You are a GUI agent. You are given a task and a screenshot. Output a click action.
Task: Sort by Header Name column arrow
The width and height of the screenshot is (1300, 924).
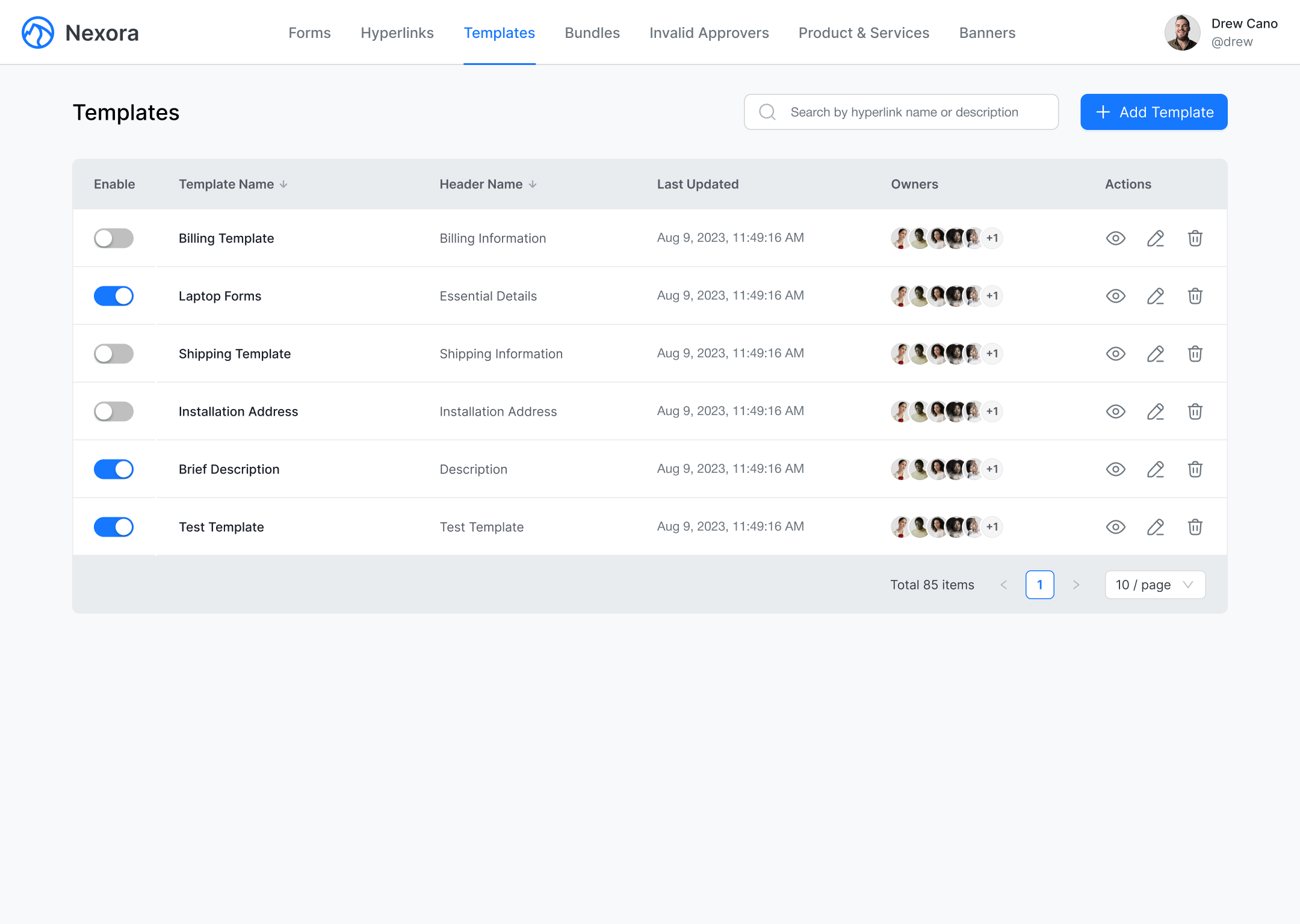coord(533,185)
